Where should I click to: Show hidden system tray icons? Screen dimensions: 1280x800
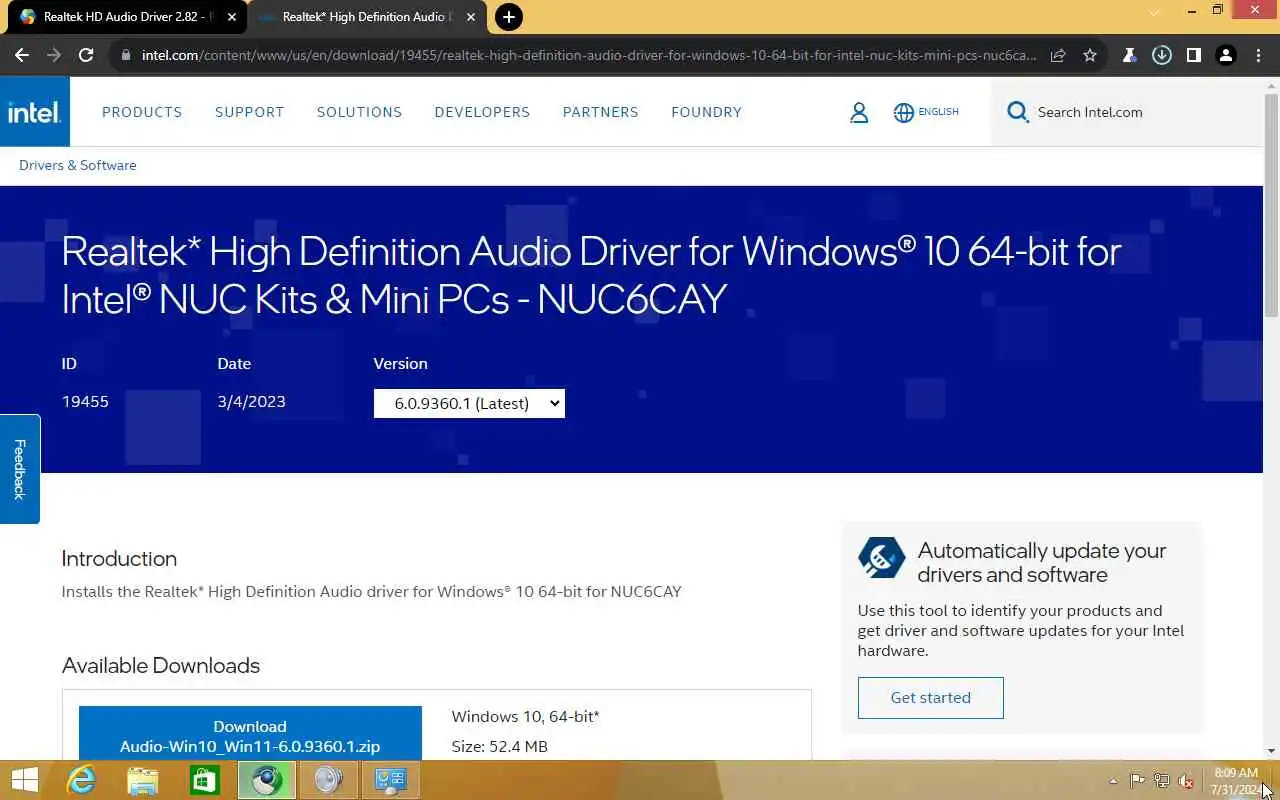point(1113,781)
